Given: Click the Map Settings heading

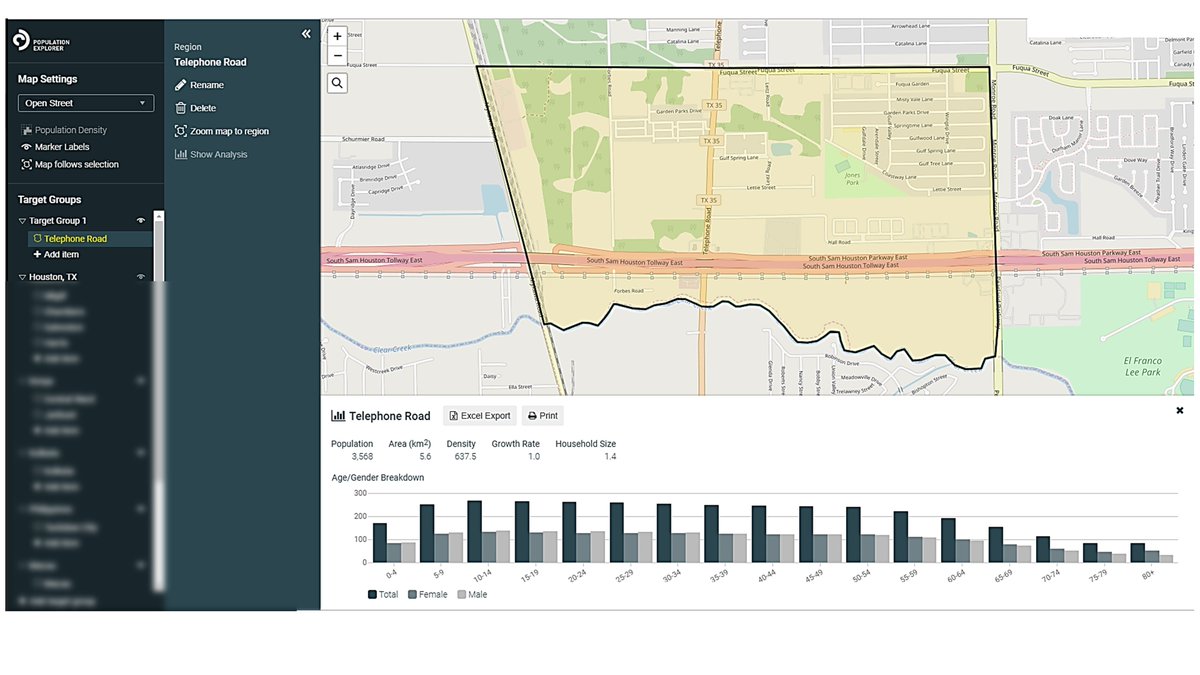Looking at the screenshot, I should point(47,79).
